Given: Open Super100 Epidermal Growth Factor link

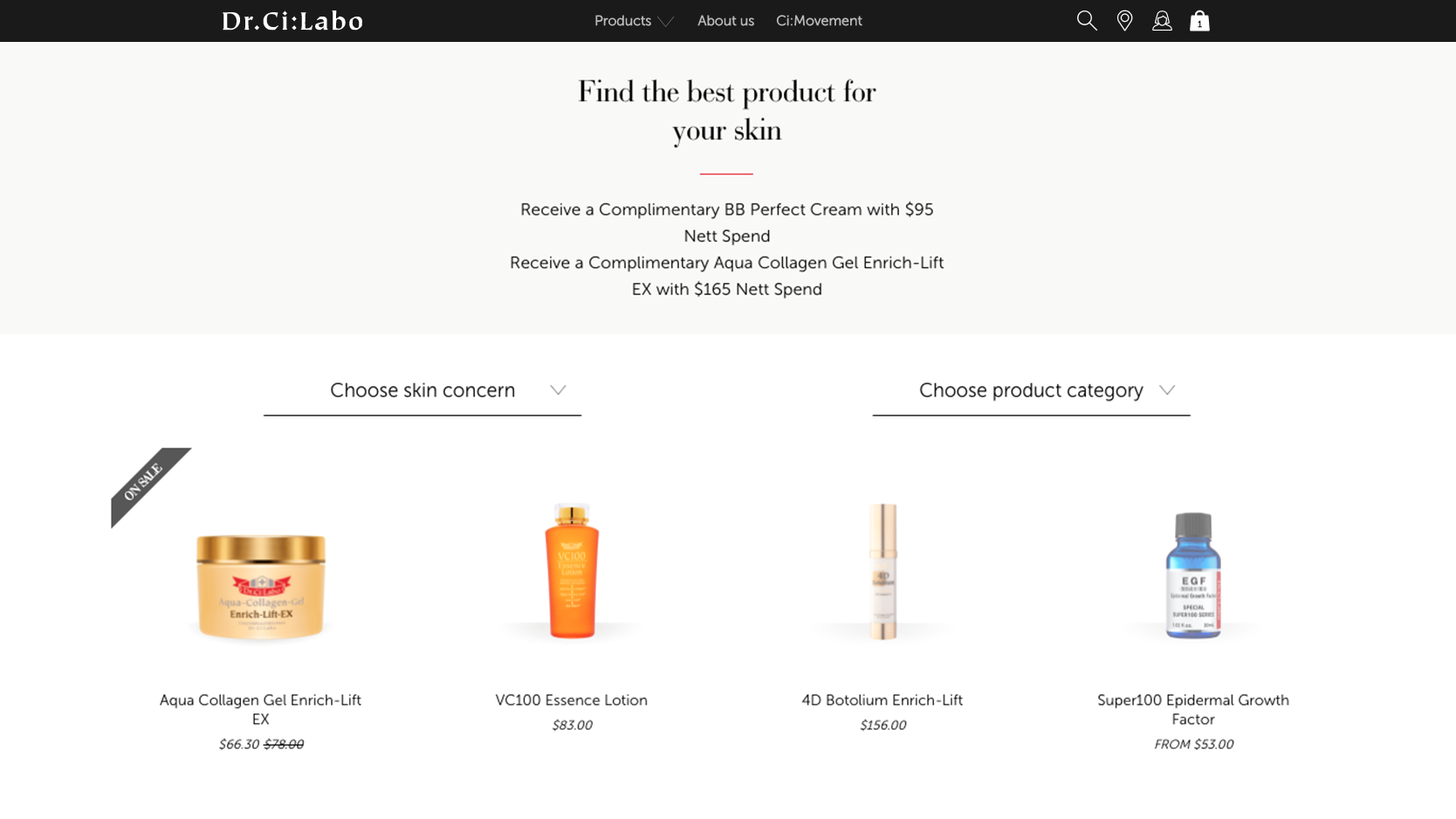Looking at the screenshot, I should (1193, 709).
